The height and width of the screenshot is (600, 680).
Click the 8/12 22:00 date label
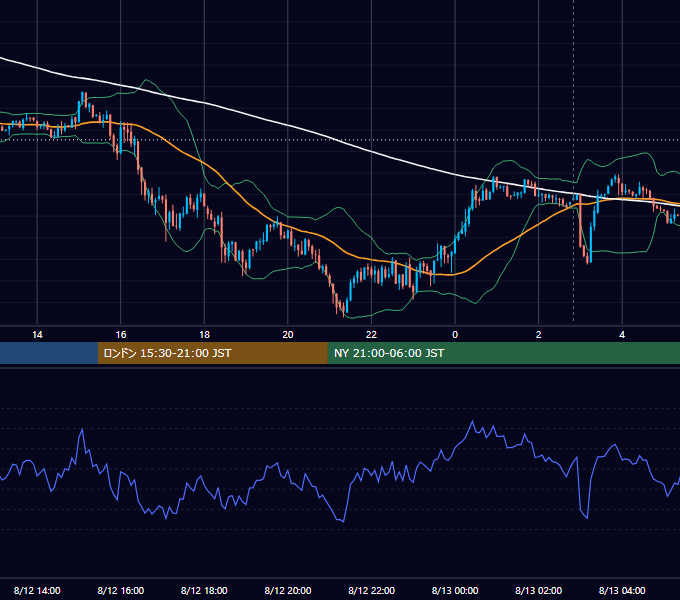pos(372,590)
